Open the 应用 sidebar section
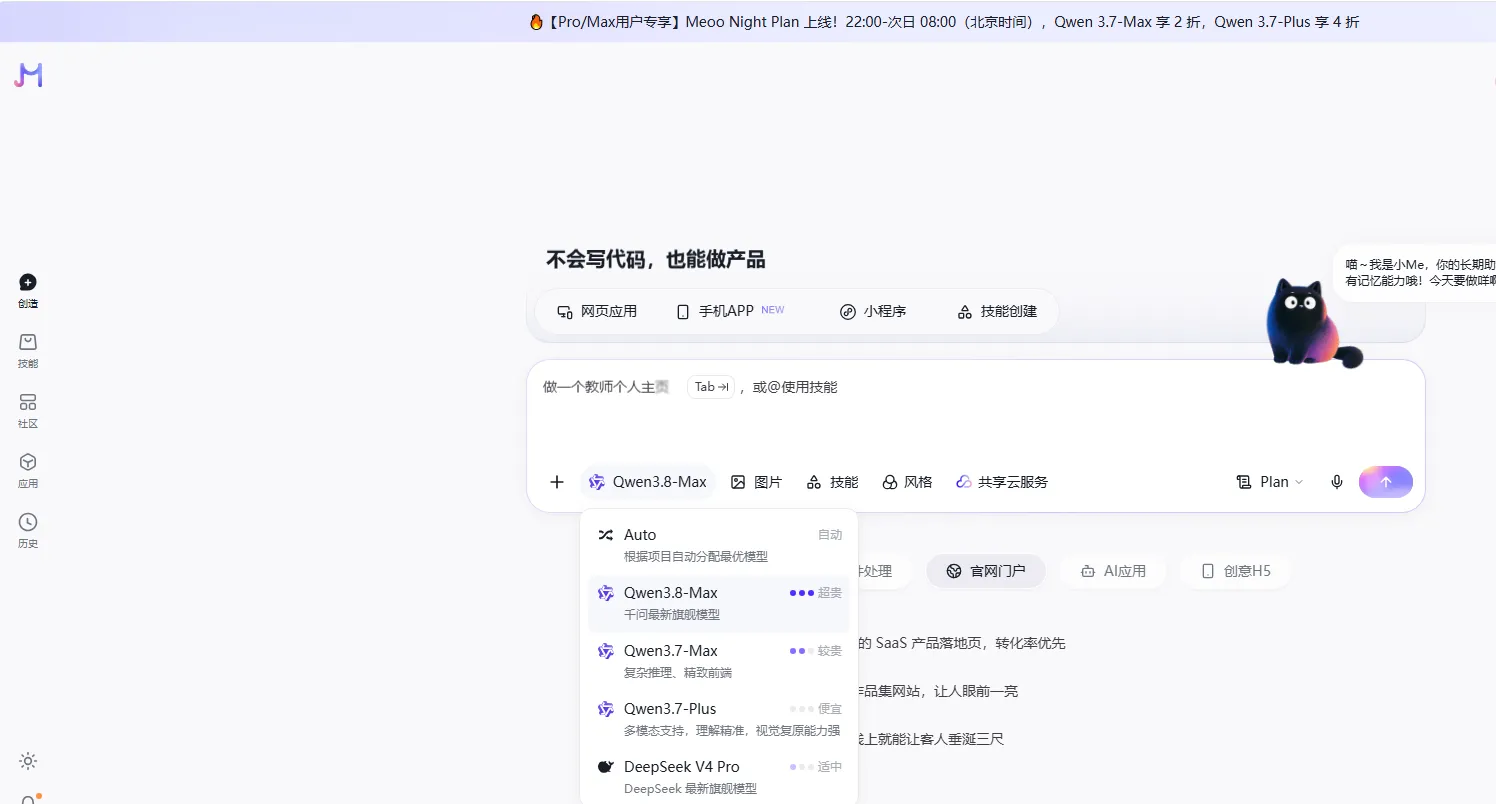The image size is (1496, 804). [28, 471]
